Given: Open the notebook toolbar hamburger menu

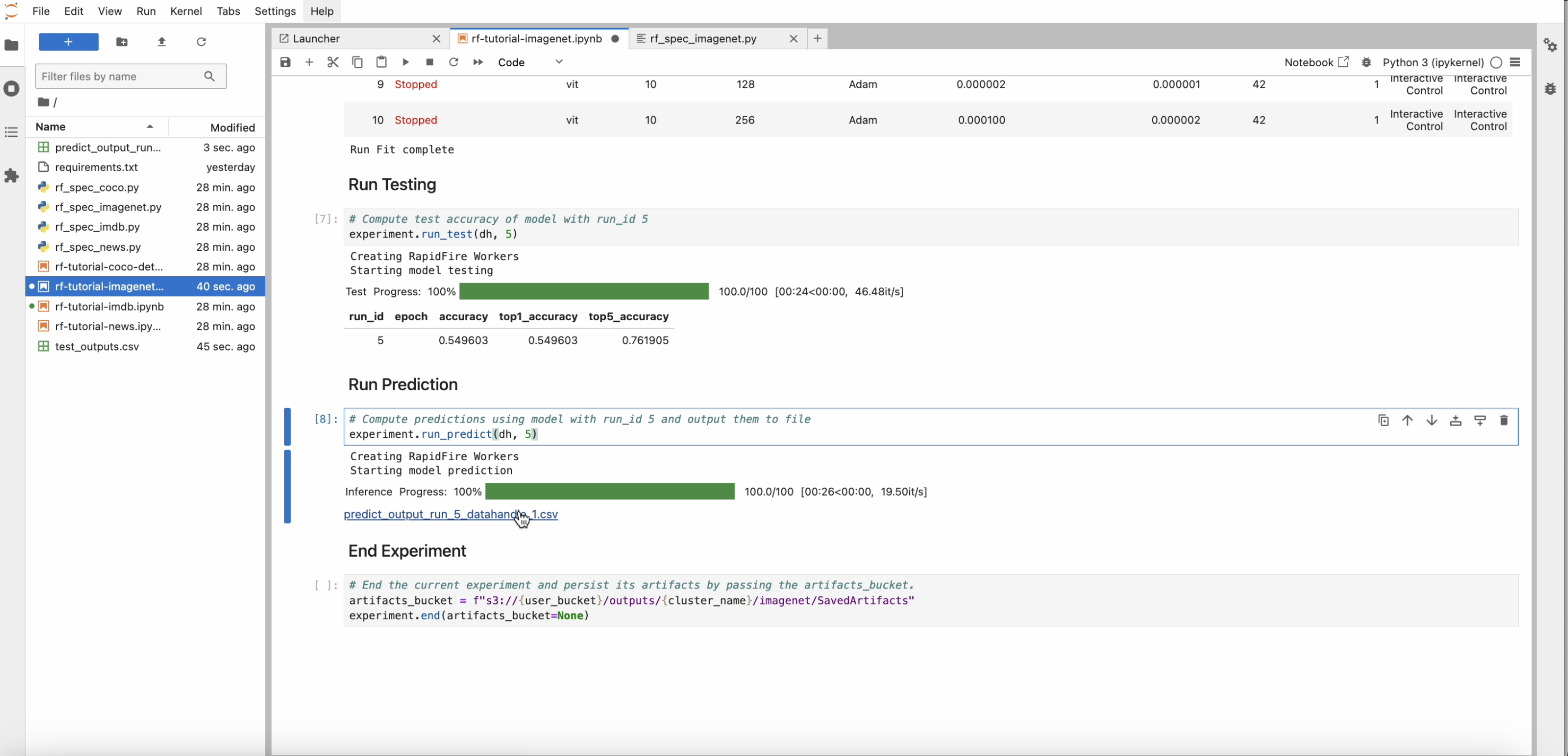Looking at the screenshot, I should [1515, 62].
